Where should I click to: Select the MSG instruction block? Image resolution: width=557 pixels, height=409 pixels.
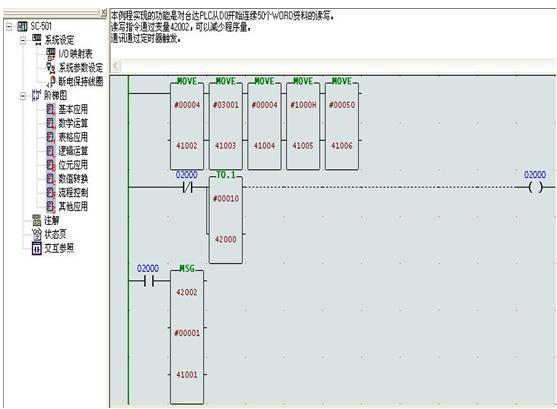(x=187, y=335)
